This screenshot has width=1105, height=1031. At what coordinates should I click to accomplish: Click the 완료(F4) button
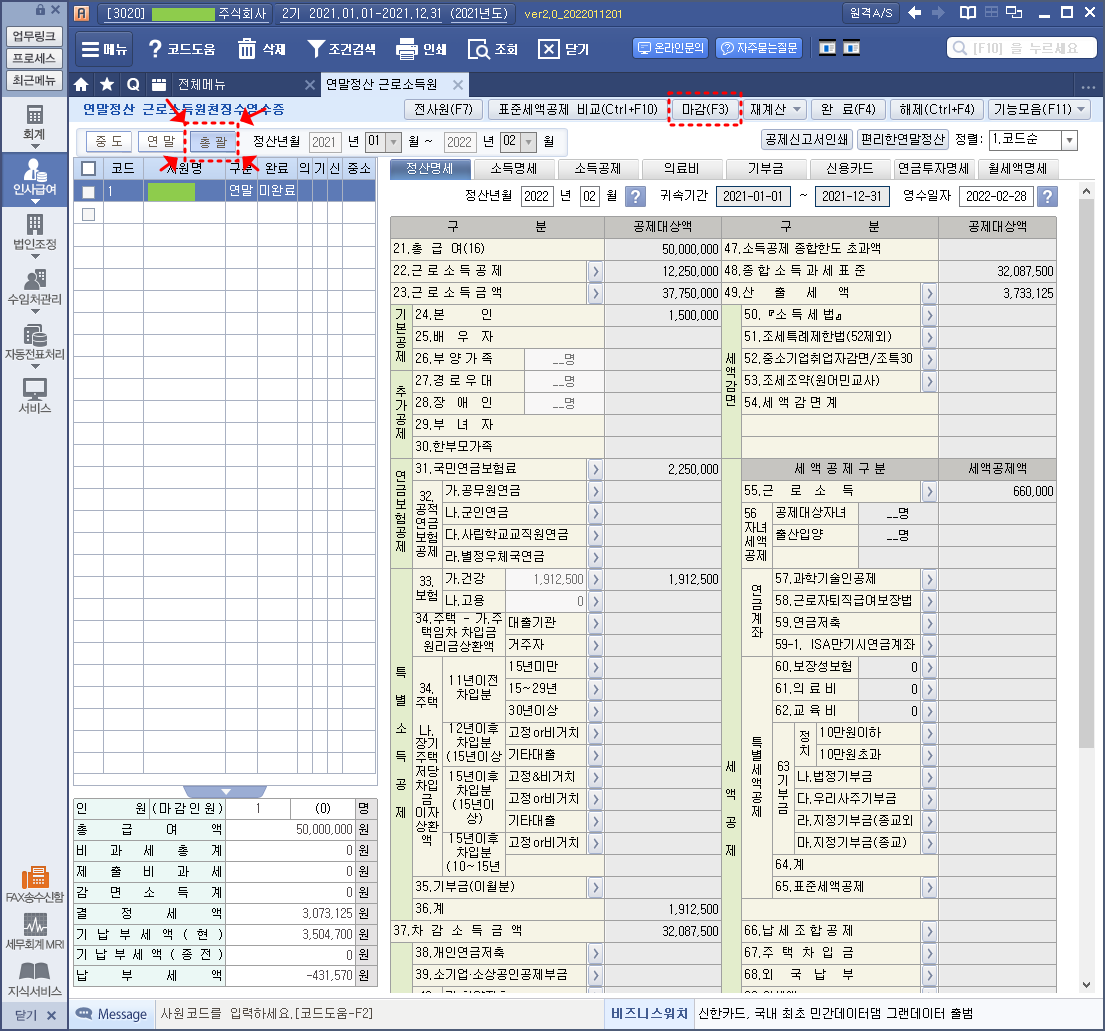click(848, 109)
